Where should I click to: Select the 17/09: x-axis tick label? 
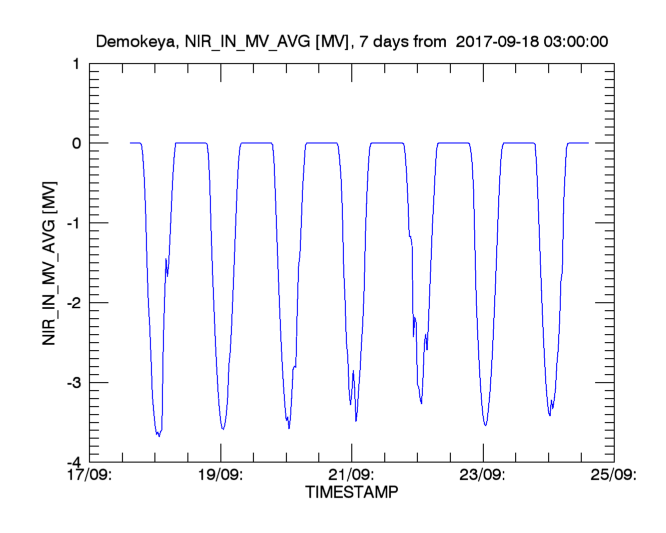[x=88, y=475]
